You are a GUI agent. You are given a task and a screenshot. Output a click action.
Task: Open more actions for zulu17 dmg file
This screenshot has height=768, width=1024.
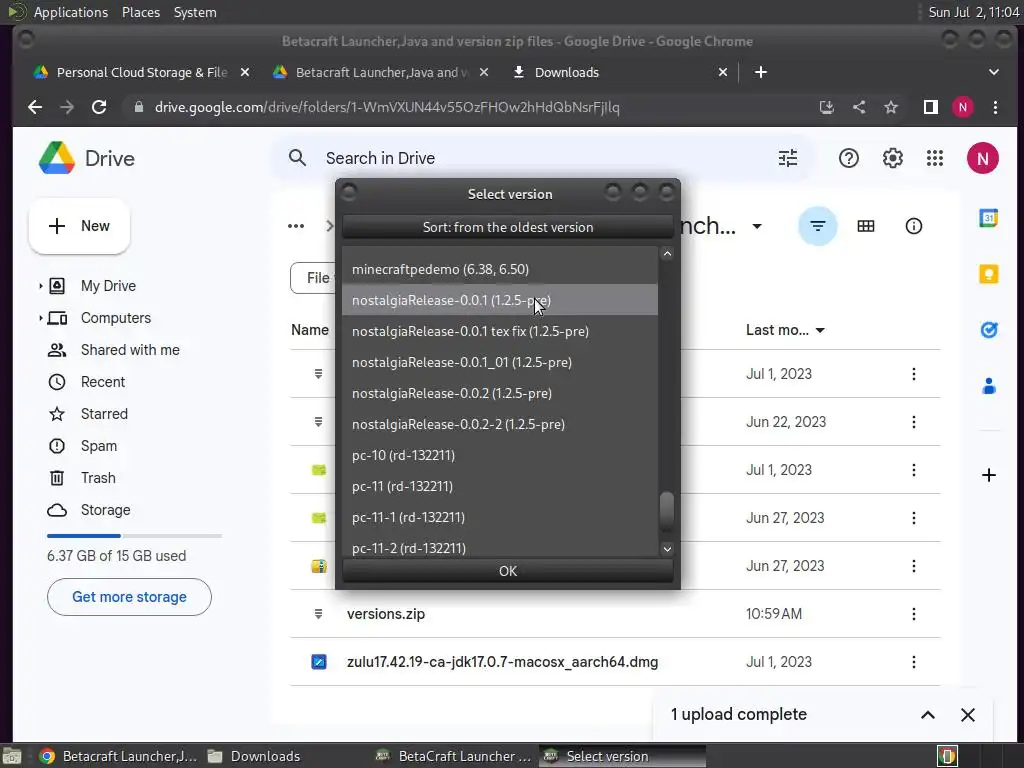[914, 662]
